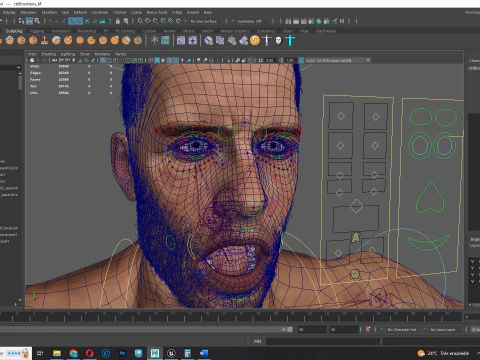Click the green nose control curve
The image size is (480, 360).
tap(430, 198)
